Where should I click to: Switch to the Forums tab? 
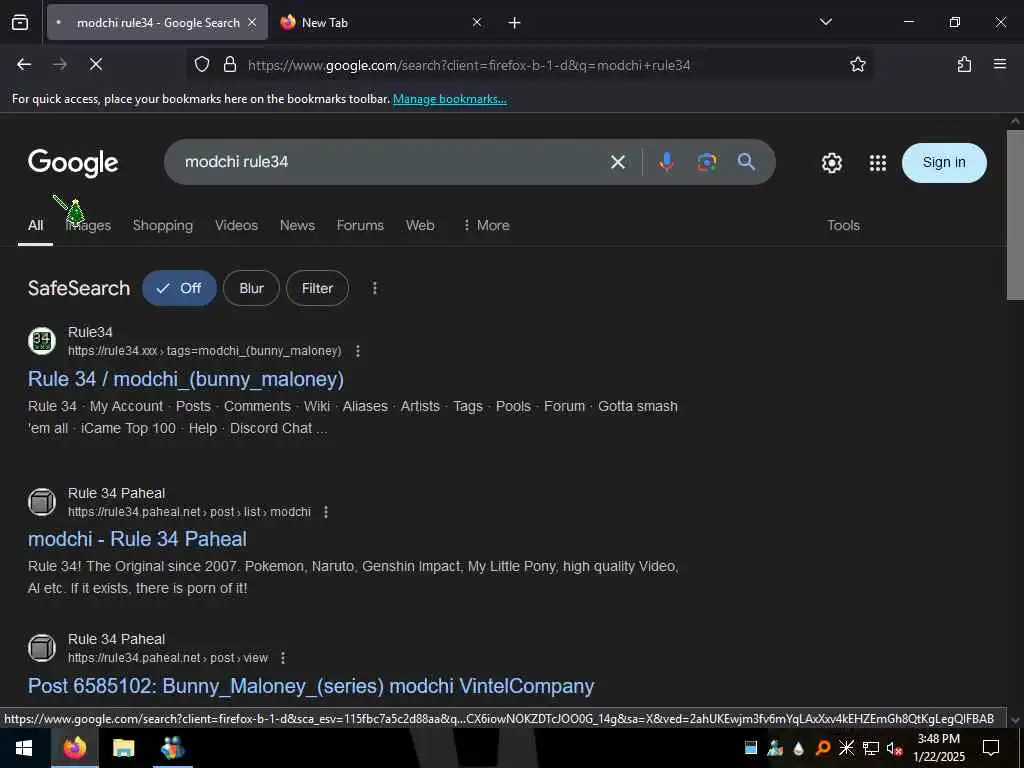pos(360,225)
